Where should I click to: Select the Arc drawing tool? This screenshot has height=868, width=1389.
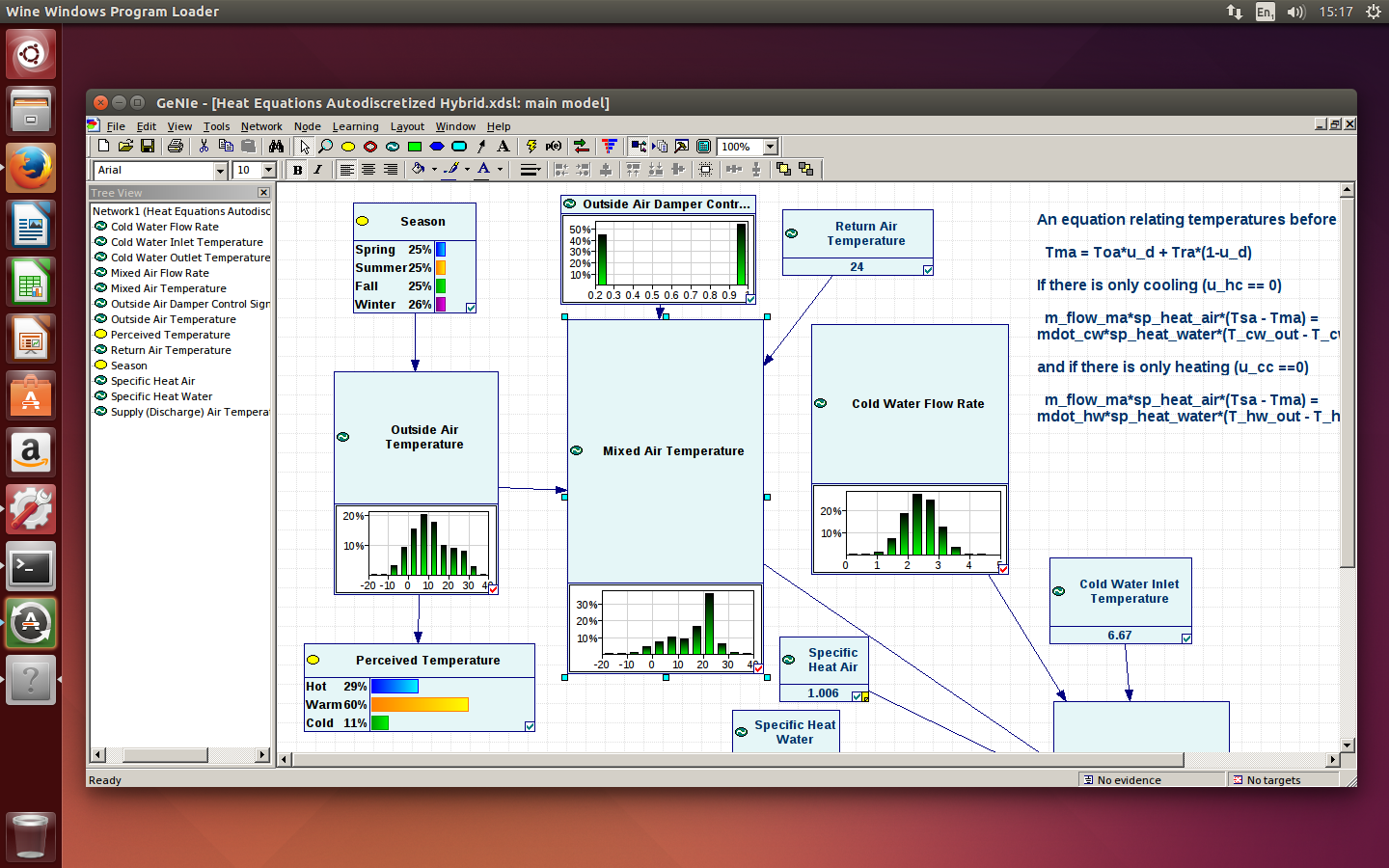[x=480, y=147]
